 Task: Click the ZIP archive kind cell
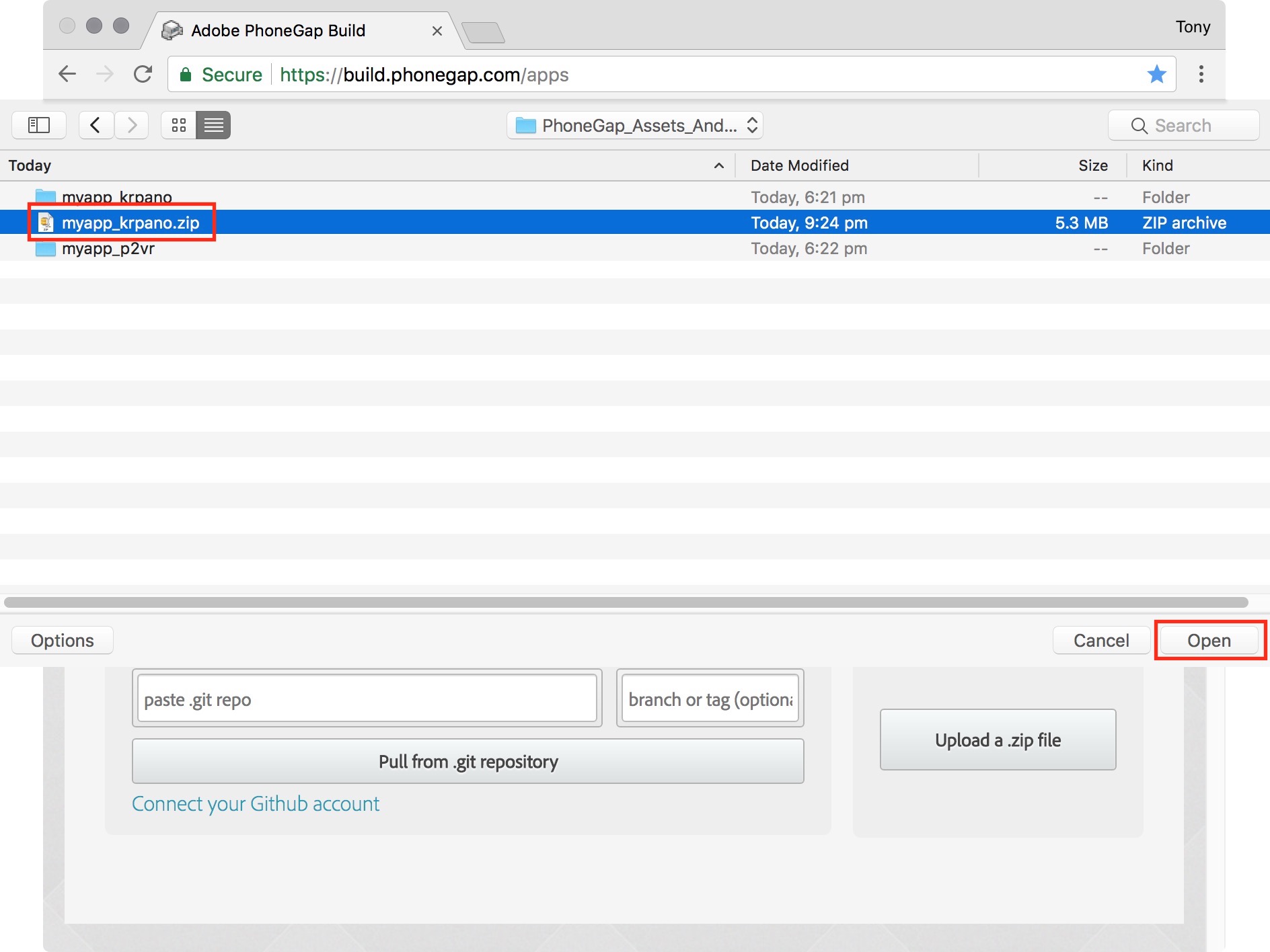tap(1184, 223)
